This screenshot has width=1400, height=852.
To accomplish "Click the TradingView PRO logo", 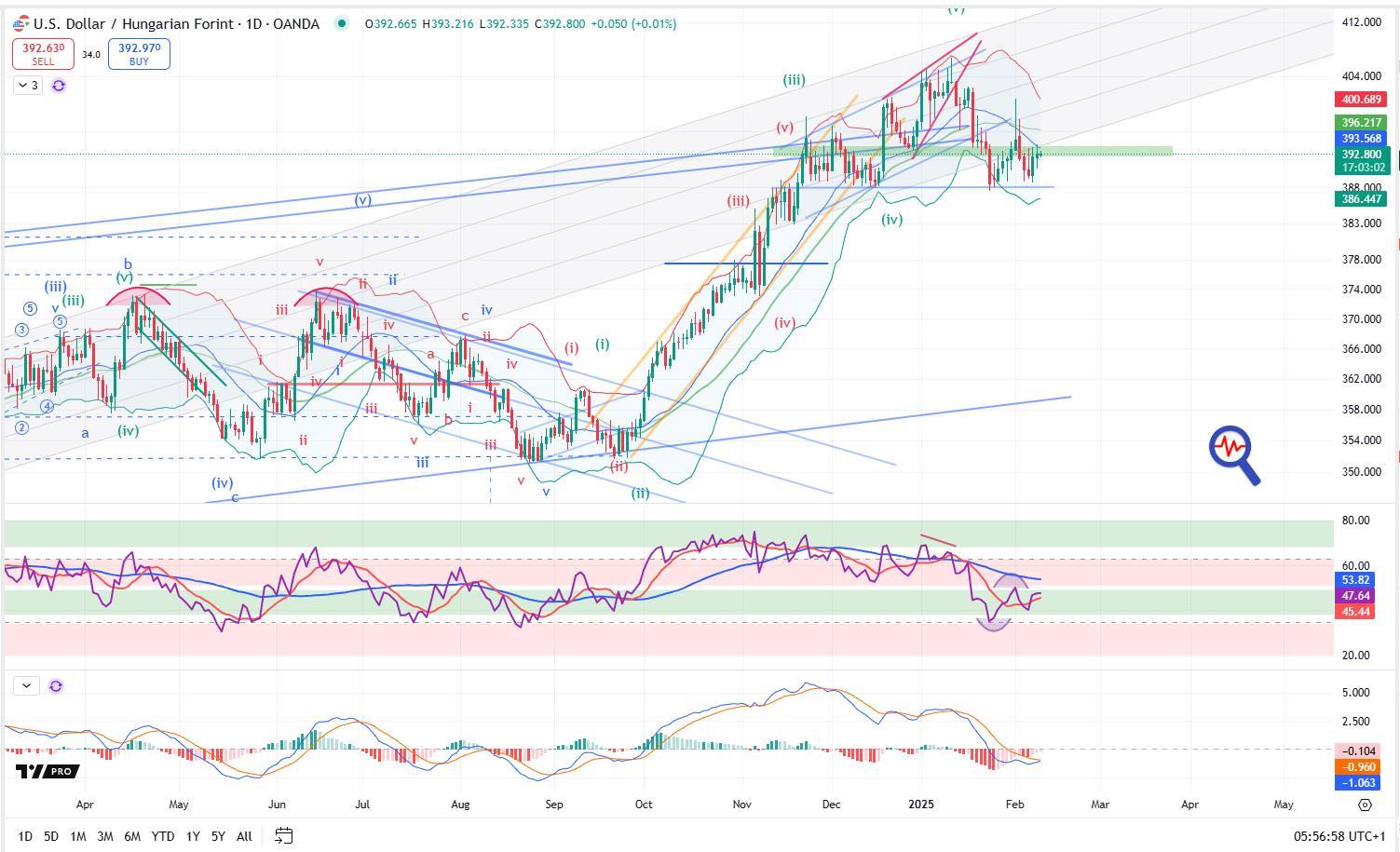I will point(47,771).
